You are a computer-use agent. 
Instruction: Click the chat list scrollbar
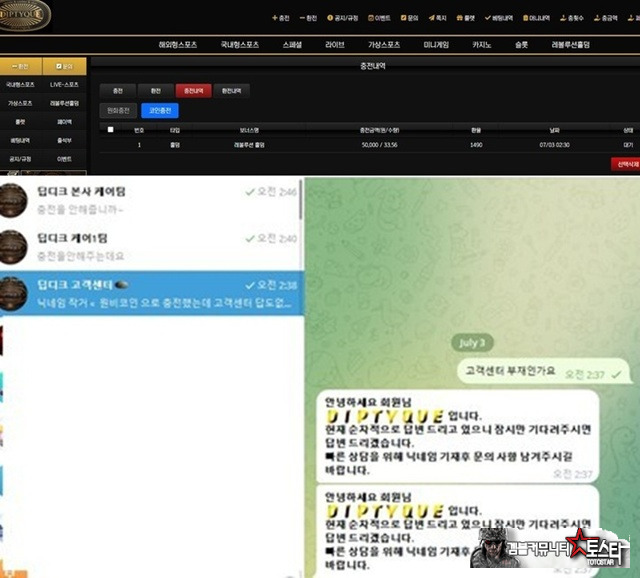(x=301, y=198)
